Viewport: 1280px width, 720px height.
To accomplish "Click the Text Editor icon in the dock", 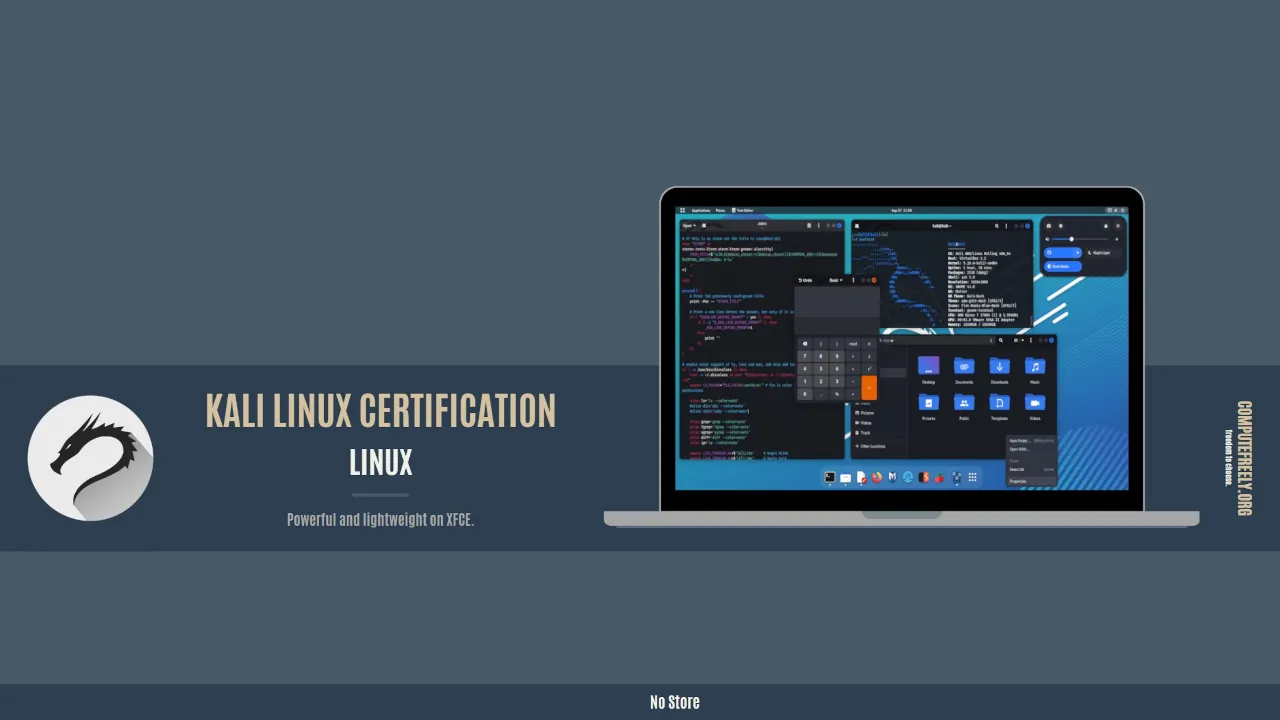I will click(861, 477).
